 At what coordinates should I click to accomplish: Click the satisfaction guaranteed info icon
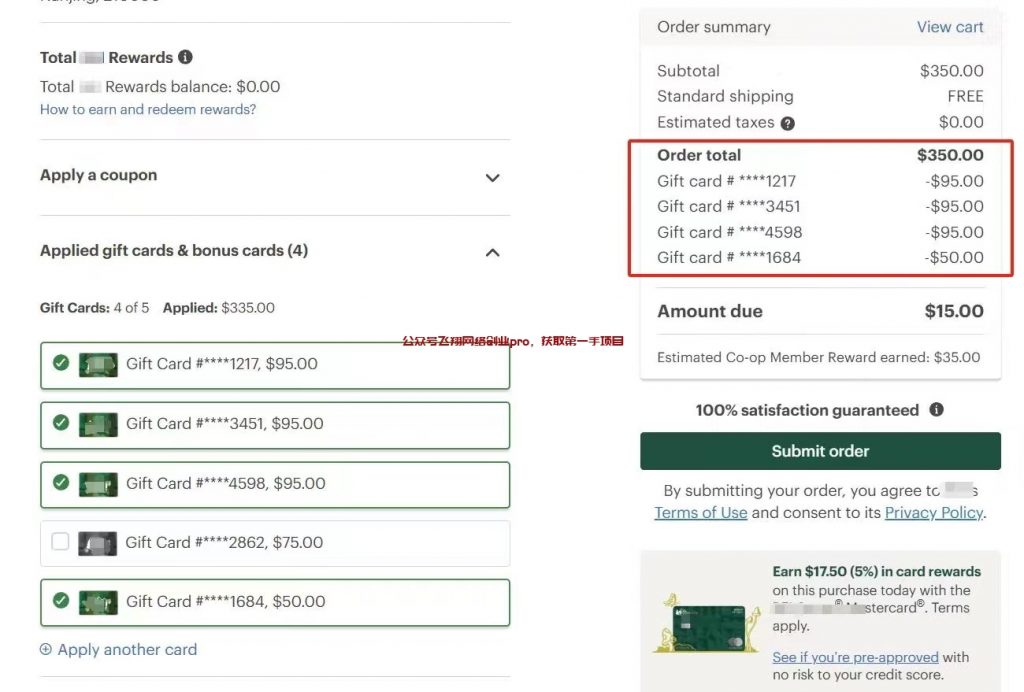point(936,410)
